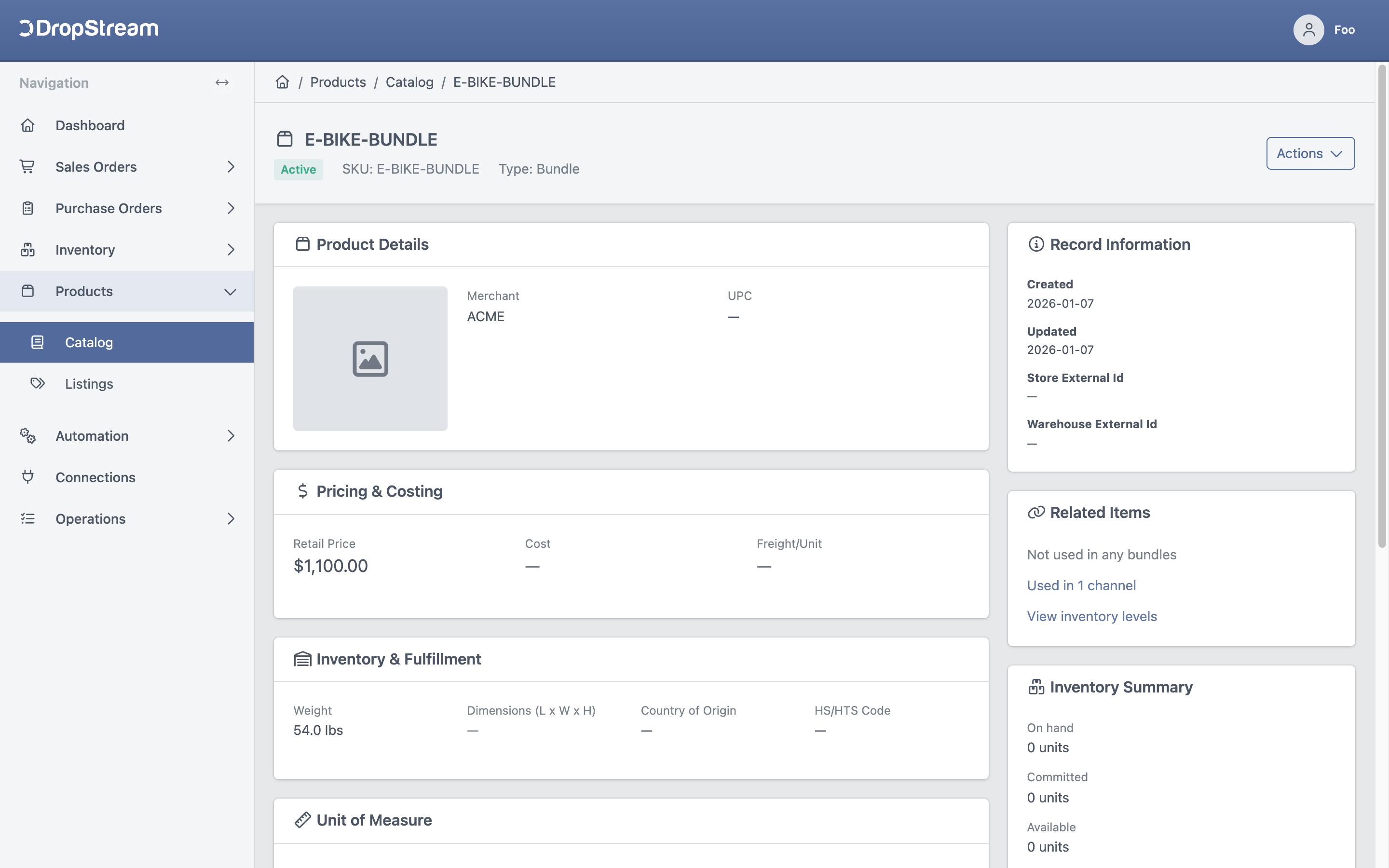Expand Operations chevron
This screenshot has width=1389, height=868.
coord(231,518)
